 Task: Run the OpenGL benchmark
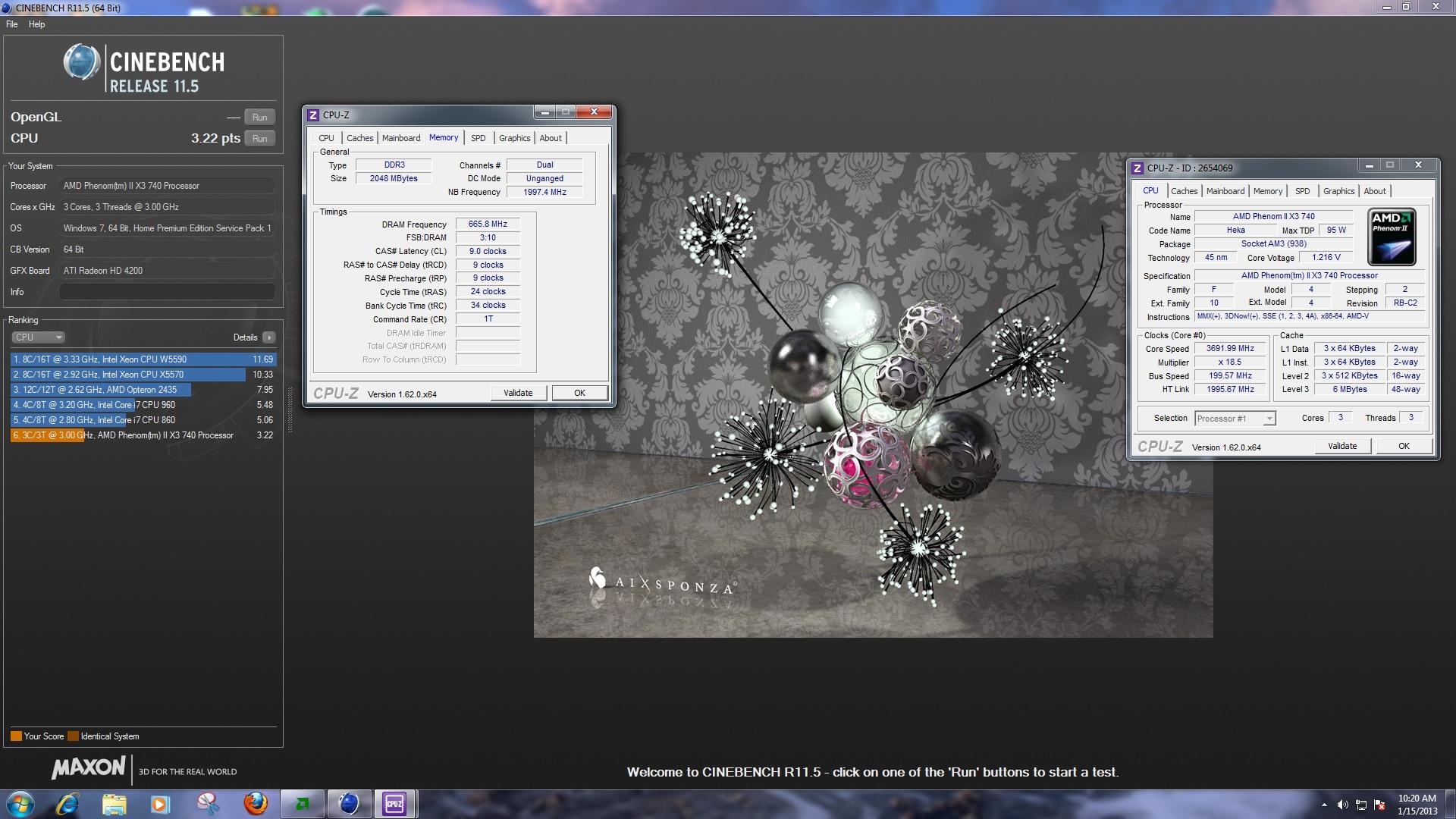[260, 117]
